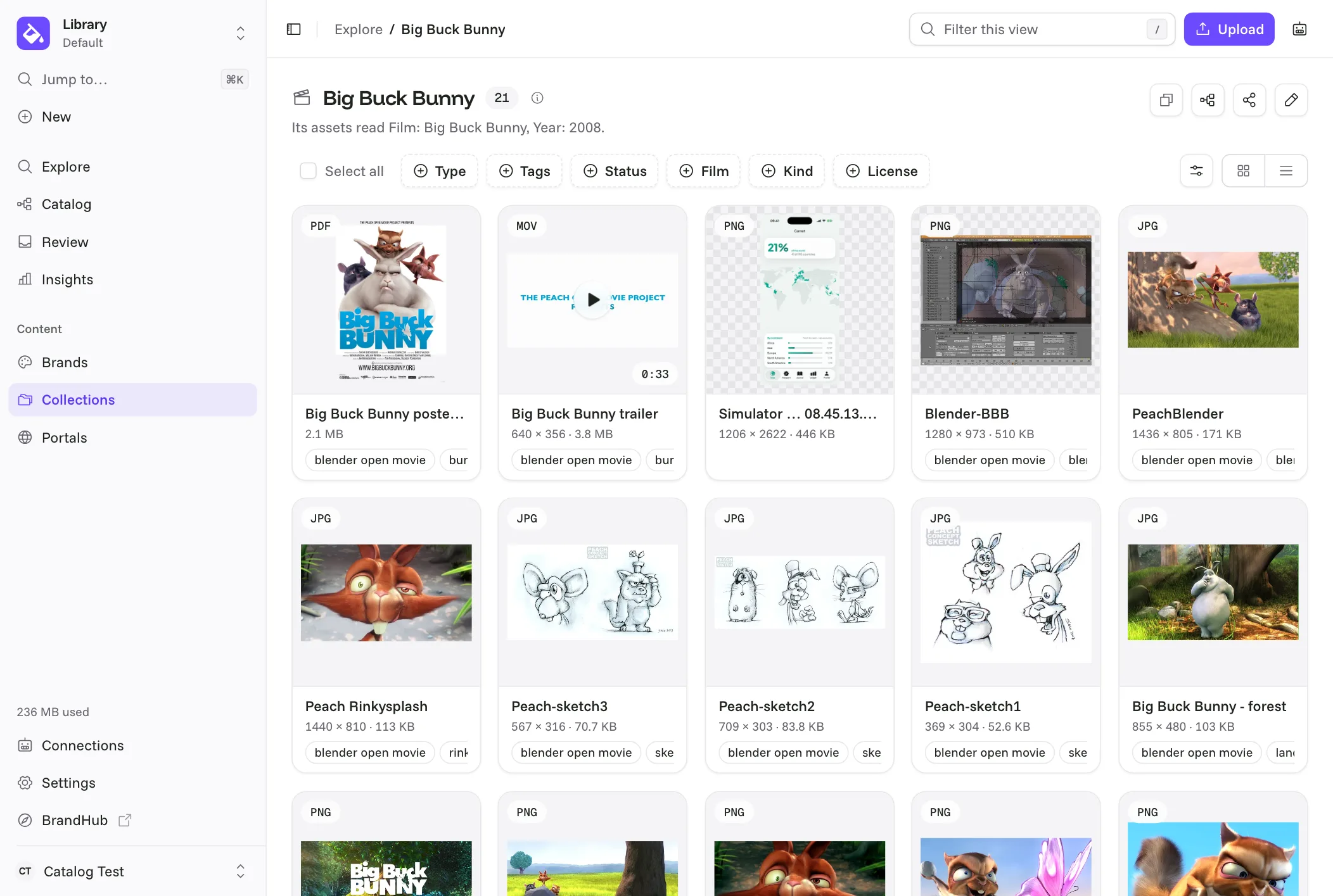The width and height of the screenshot is (1333, 896).
Task: Click the Library logo icon
Action: 33,33
